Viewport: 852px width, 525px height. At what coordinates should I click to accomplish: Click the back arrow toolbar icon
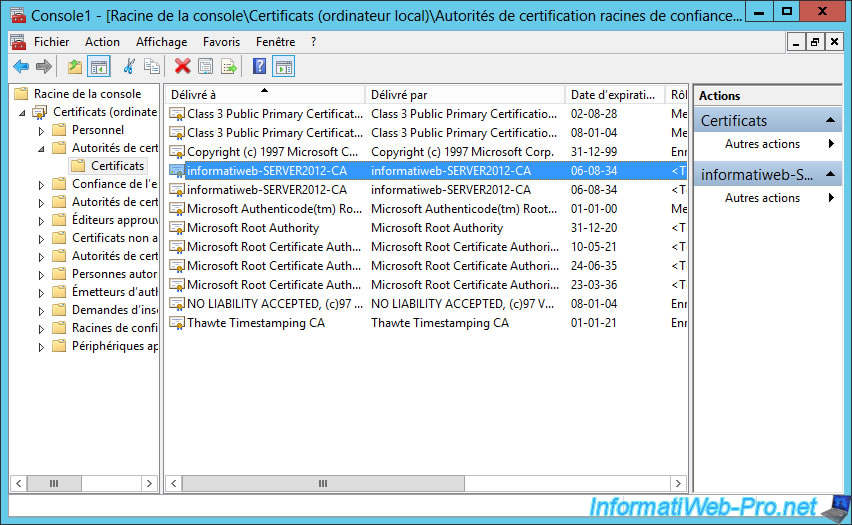21,67
